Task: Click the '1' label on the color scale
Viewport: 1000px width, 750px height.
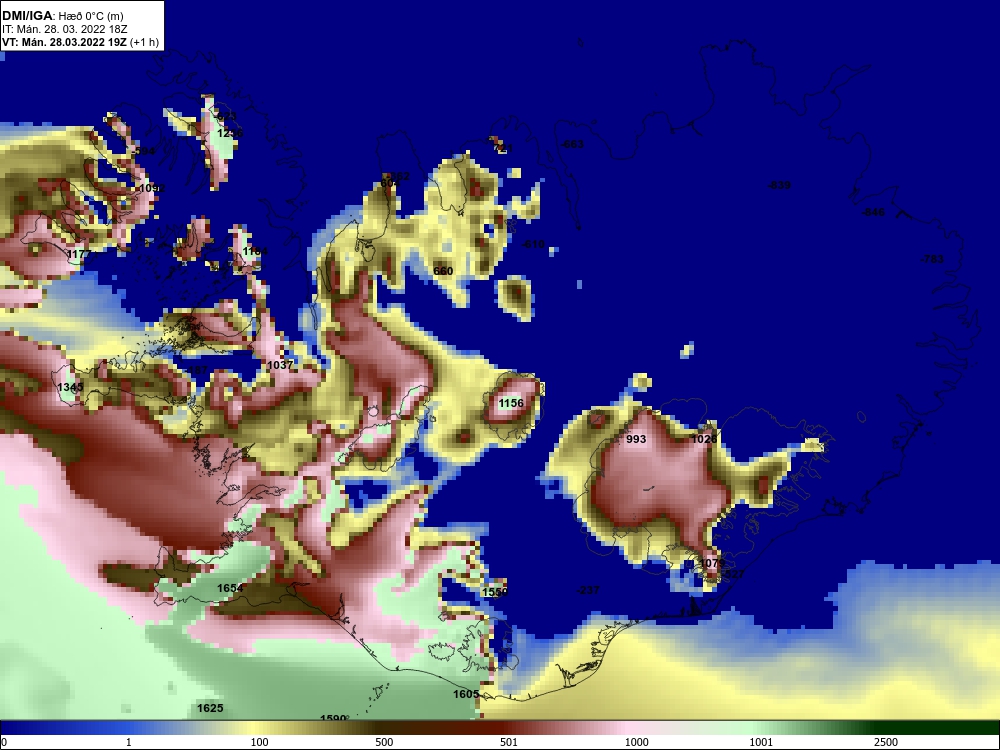Action: pos(129,742)
